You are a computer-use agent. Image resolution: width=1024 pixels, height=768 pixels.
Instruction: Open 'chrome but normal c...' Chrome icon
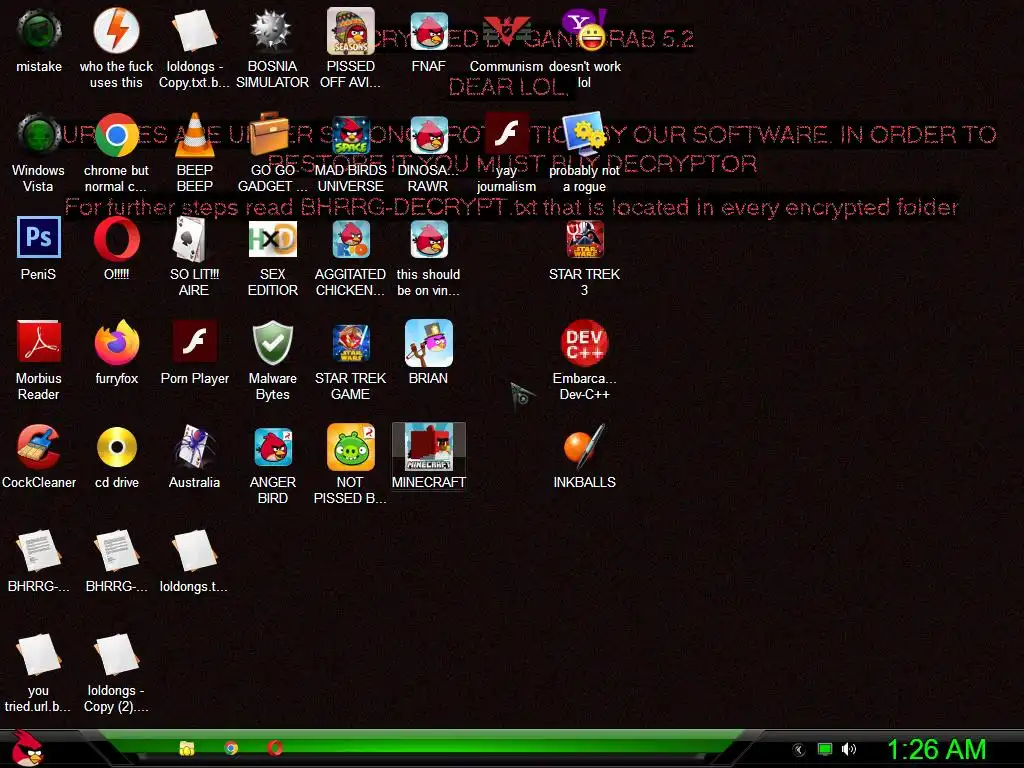click(116, 135)
